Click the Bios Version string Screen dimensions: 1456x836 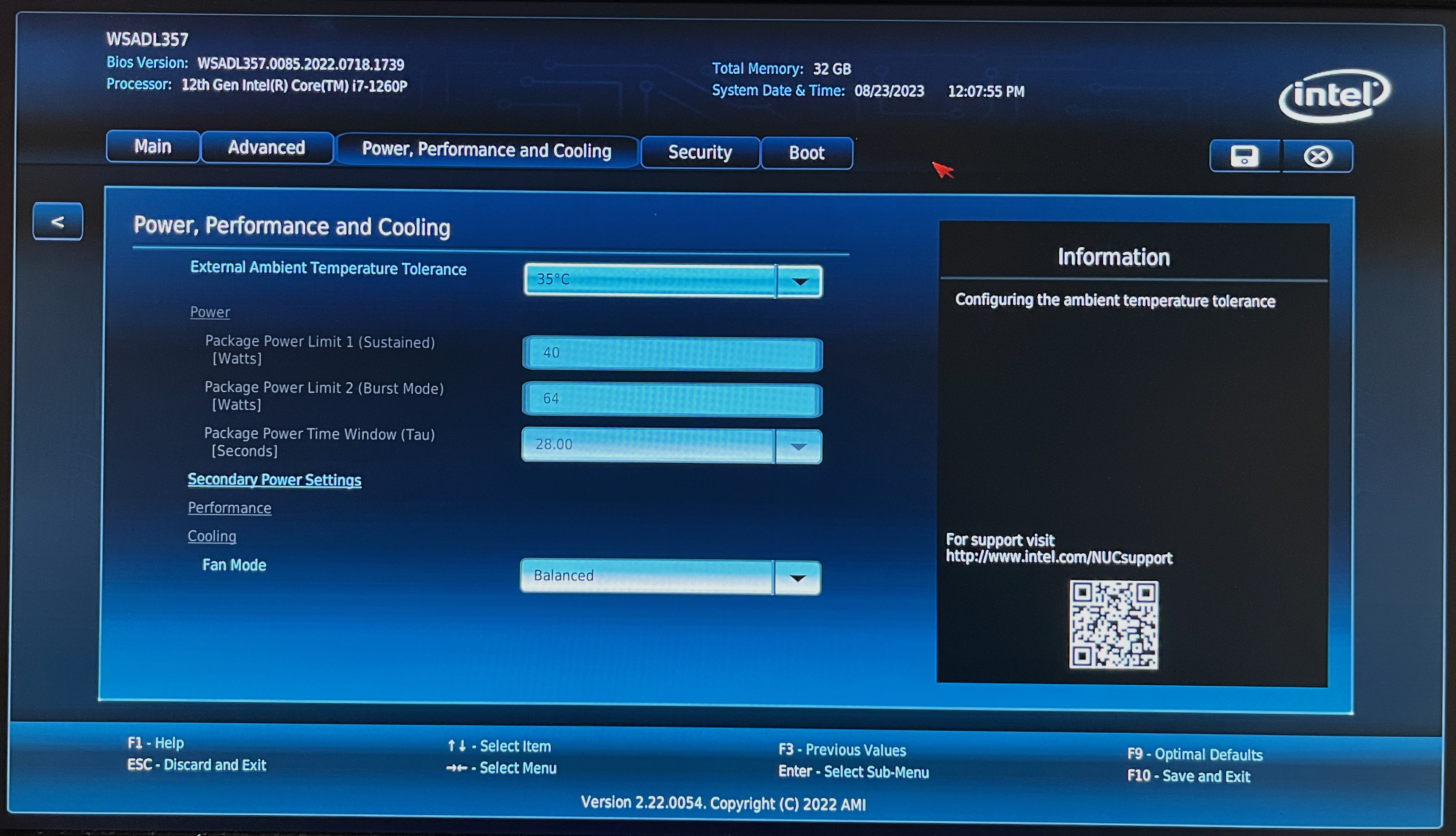[x=301, y=64]
